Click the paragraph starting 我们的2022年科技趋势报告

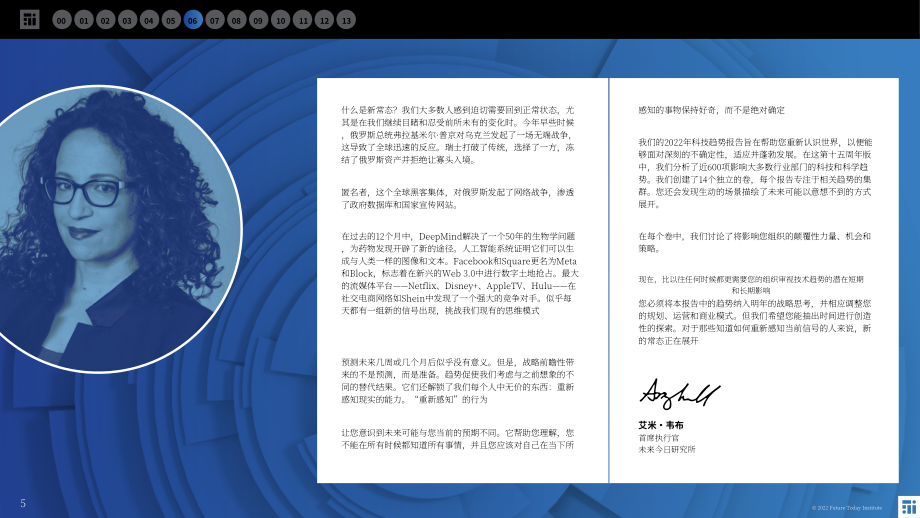tap(755, 173)
